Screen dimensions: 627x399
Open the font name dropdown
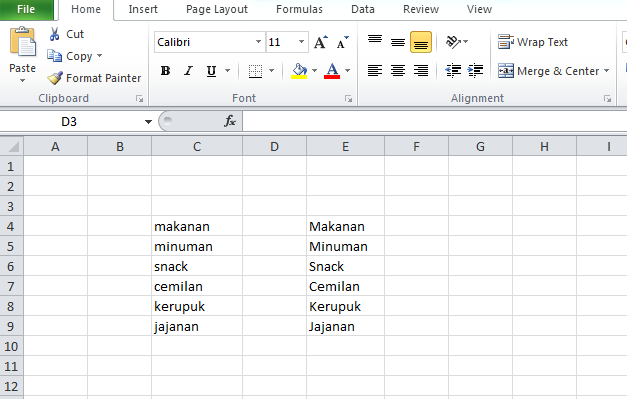tap(258, 42)
